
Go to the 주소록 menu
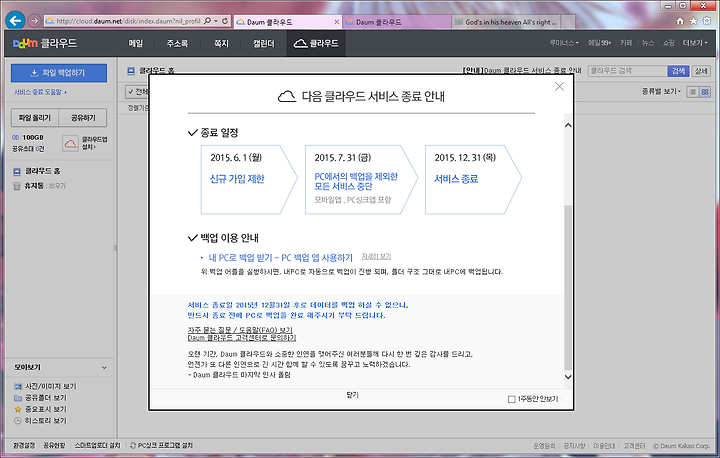[x=177, y=43]
